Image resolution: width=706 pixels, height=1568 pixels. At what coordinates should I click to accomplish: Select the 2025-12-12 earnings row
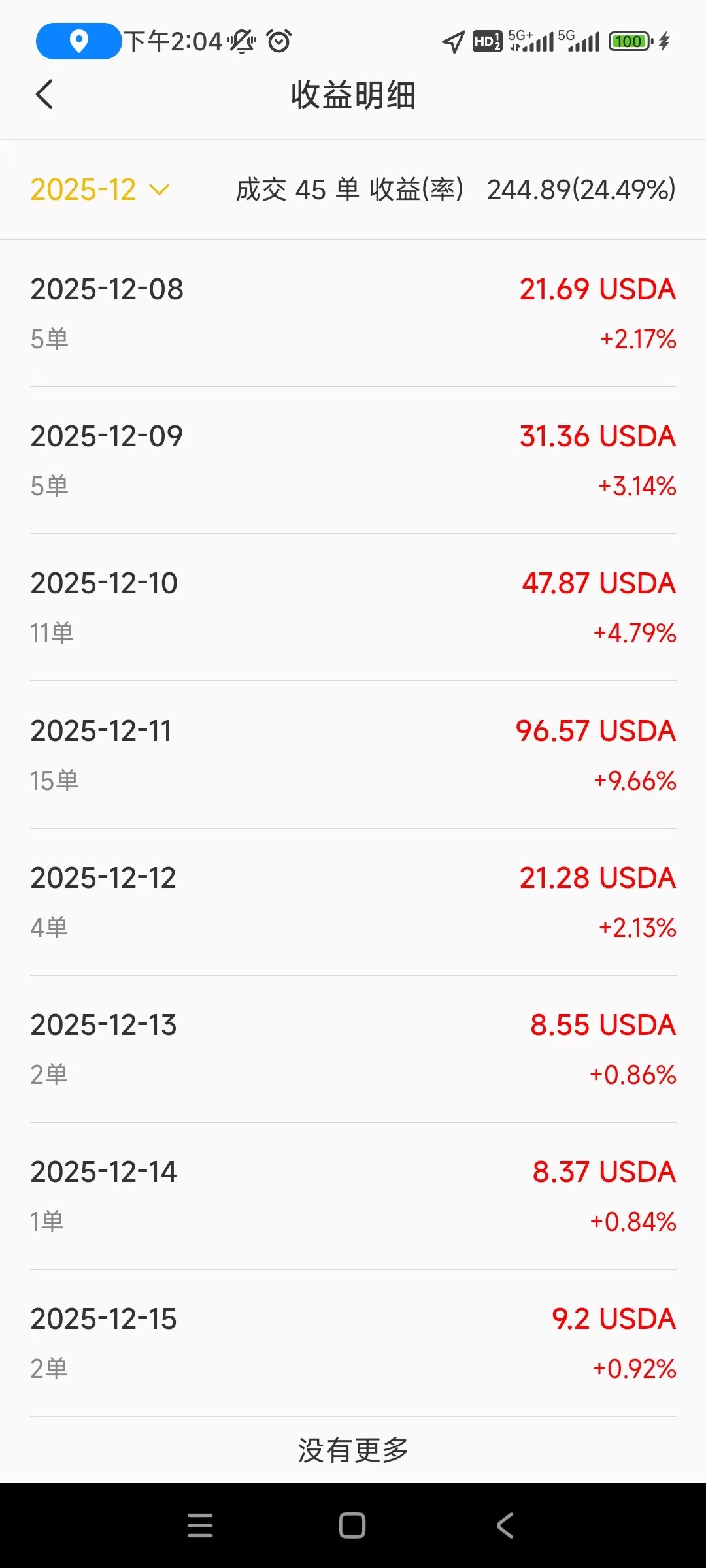click(x=353, y=902)
